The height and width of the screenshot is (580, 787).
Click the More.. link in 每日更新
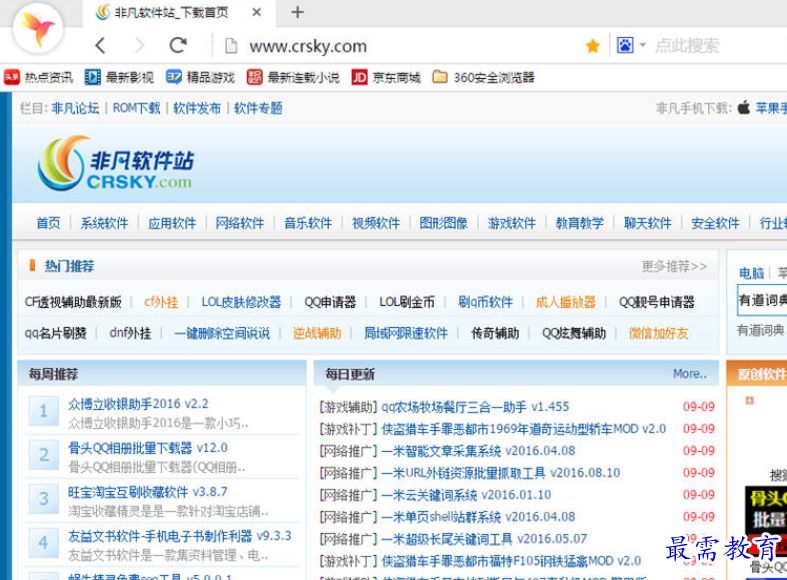(689, 374)
